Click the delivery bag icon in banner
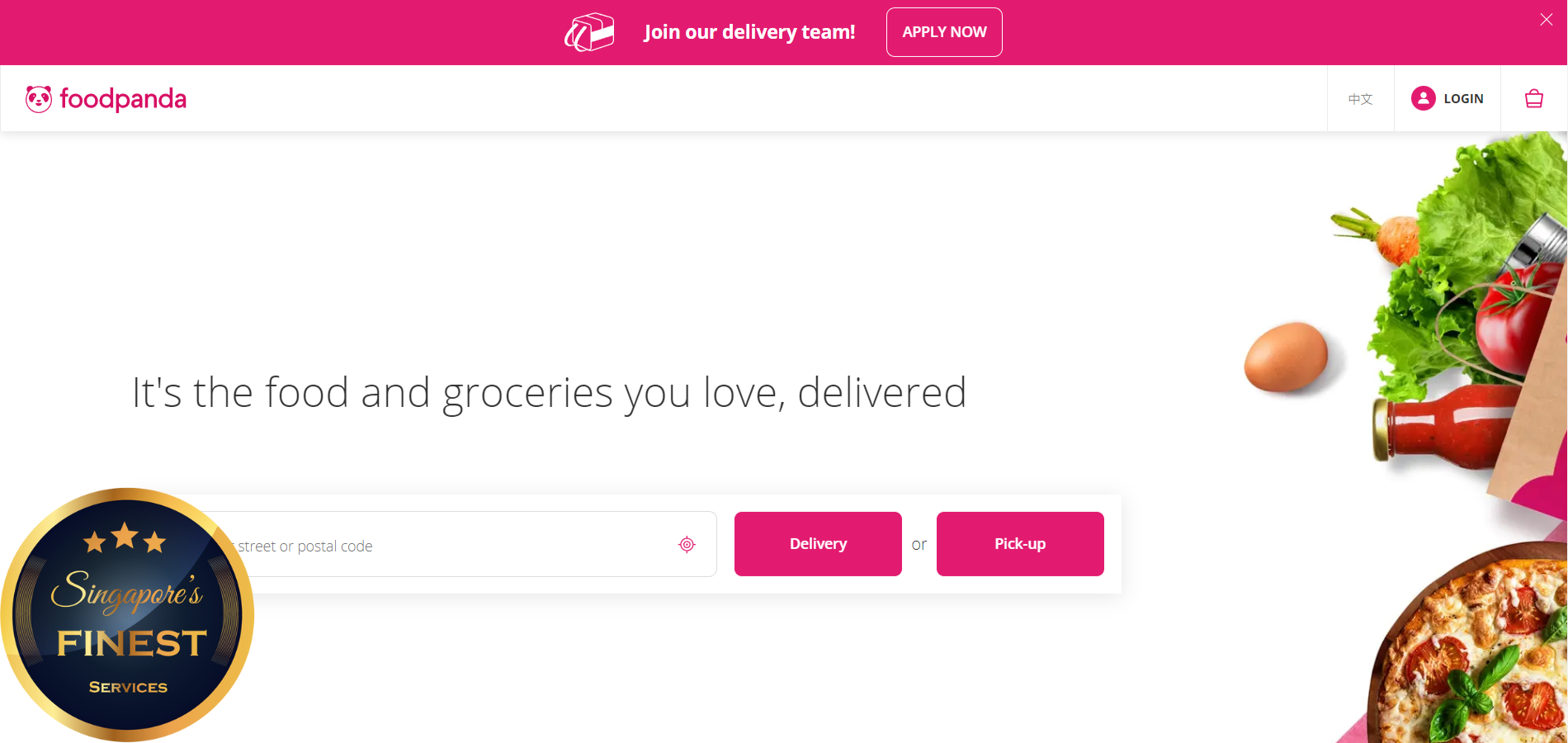This screenshot has width=1568, height=743. point(589,33)
